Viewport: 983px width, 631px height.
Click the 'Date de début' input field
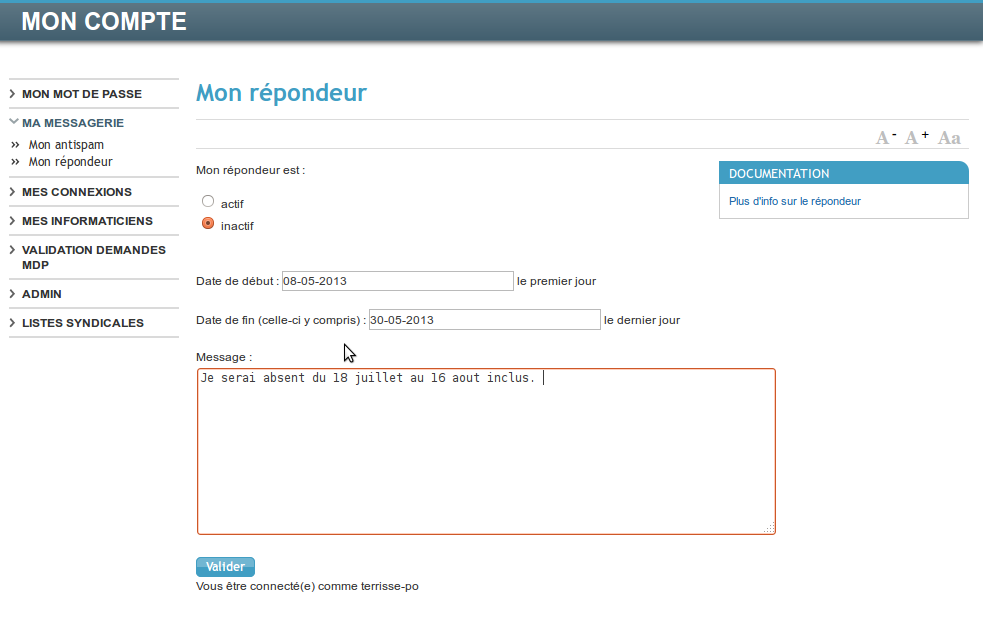click(397, 280)
